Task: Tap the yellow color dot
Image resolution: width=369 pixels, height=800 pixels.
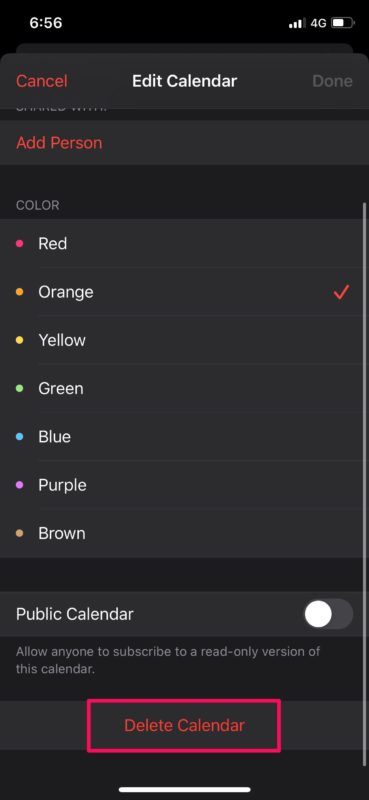Action: [20, 340]
